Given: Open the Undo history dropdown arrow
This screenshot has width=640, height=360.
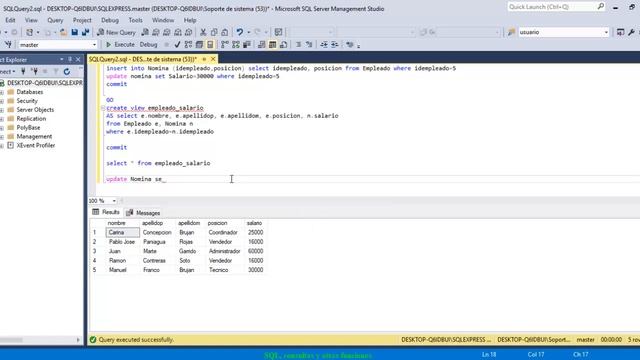Looking at the screenshot, I should tap(249, 32).
